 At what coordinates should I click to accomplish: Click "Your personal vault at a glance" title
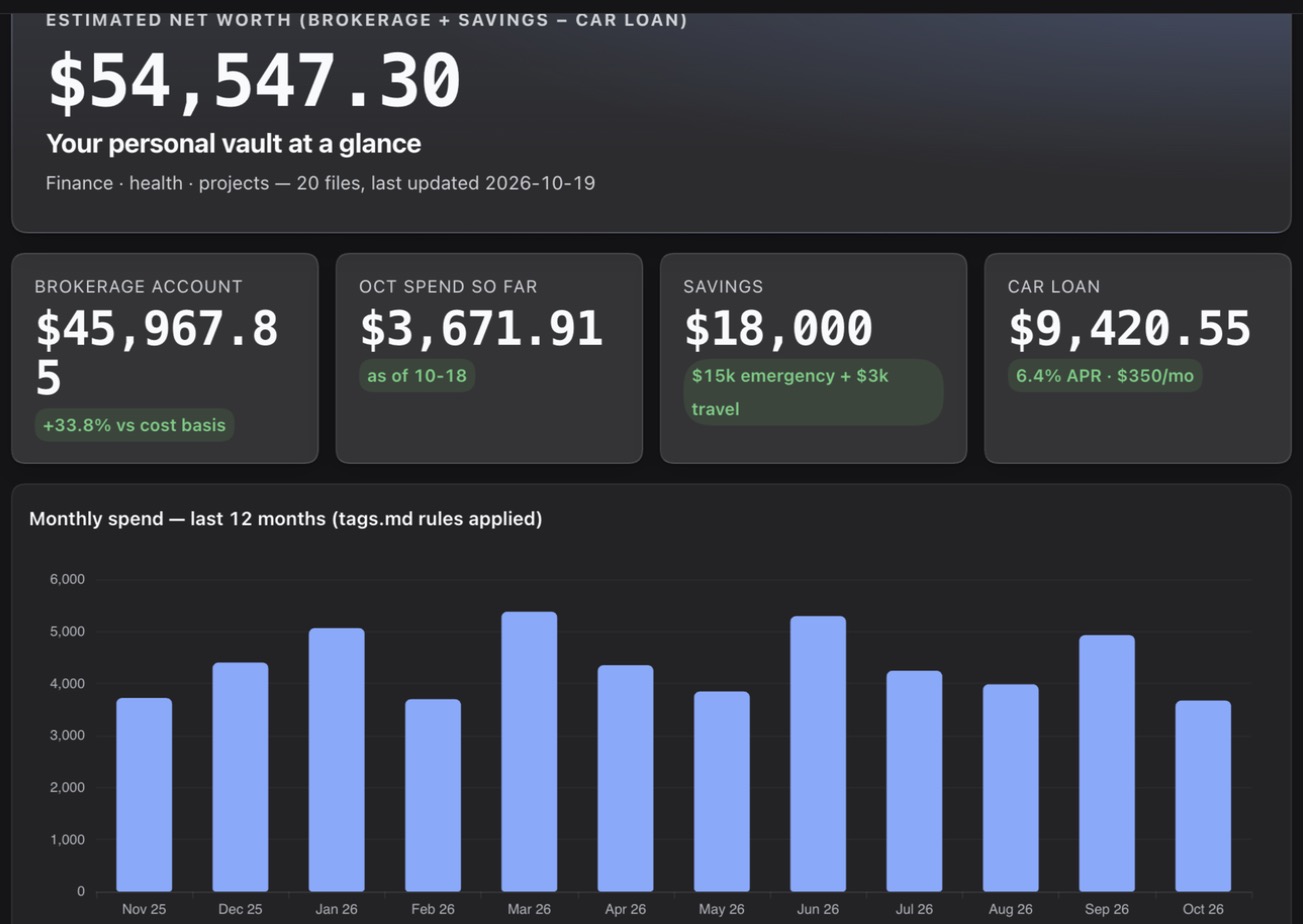point(234,144)
